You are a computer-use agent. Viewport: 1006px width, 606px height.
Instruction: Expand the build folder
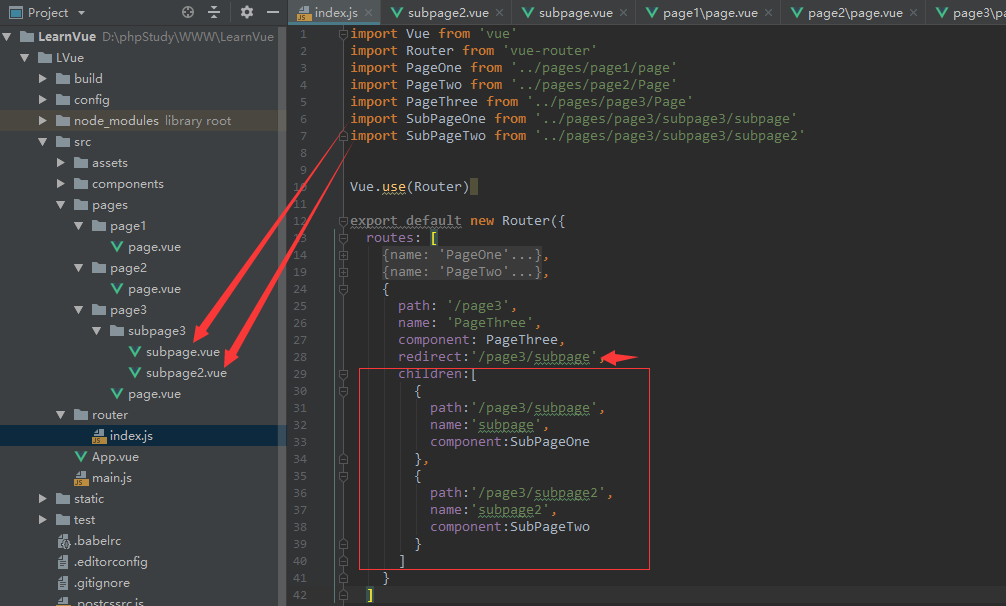42,79
